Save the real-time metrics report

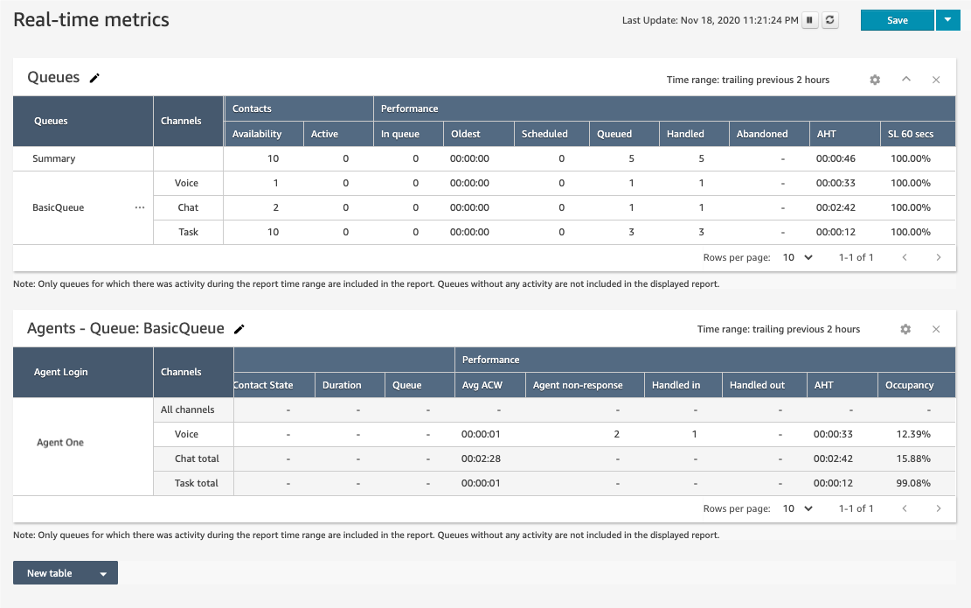pyautogui.click(x=897, y=19)
